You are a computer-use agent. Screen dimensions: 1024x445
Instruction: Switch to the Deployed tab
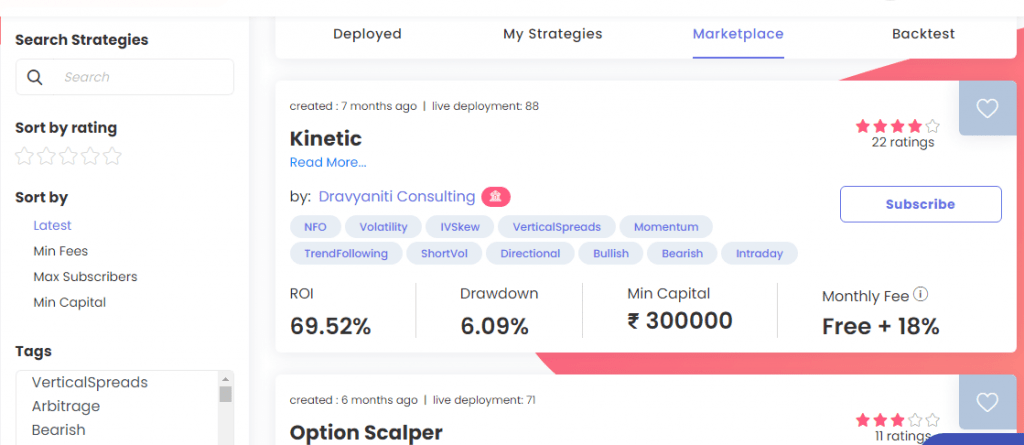coord(367,34)
